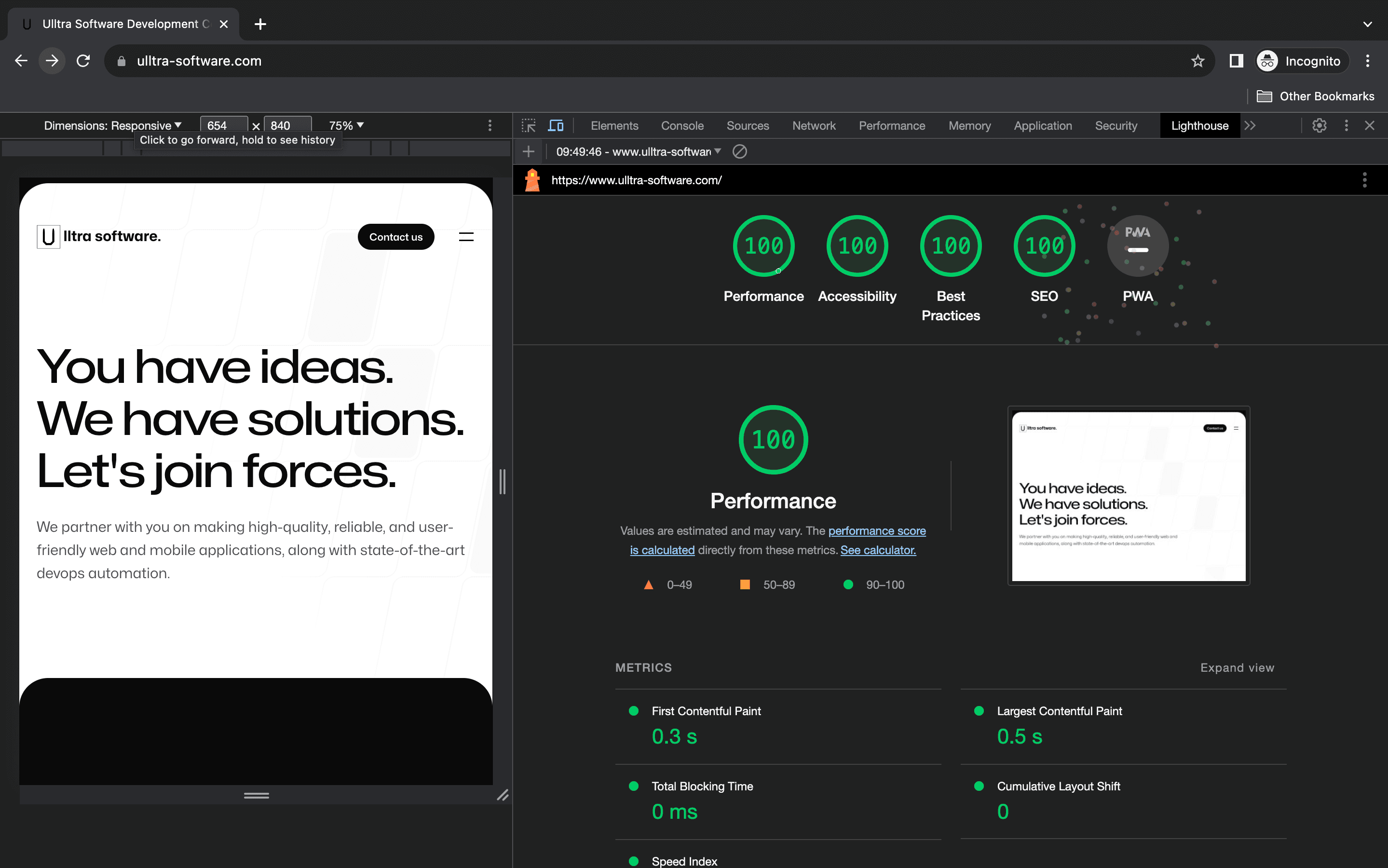Click Contact us button on webpage
The width and height of the screenshot is (1388, 868).
[395, 237]
